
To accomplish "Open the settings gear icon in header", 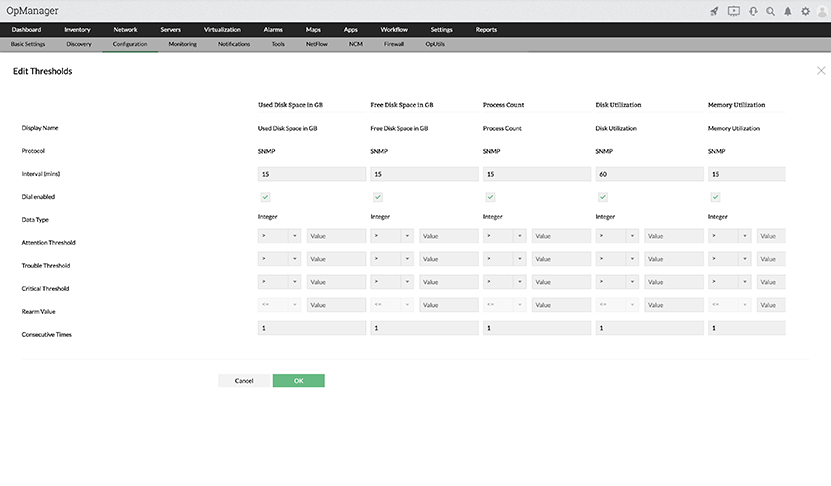I will (805, 11).
